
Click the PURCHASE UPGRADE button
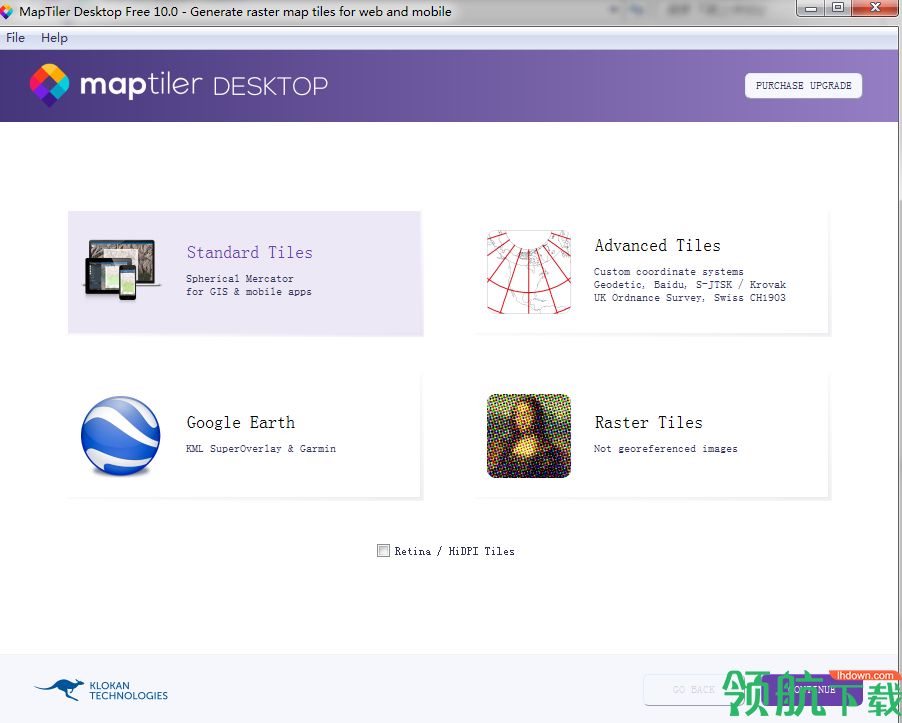point(803,85)
